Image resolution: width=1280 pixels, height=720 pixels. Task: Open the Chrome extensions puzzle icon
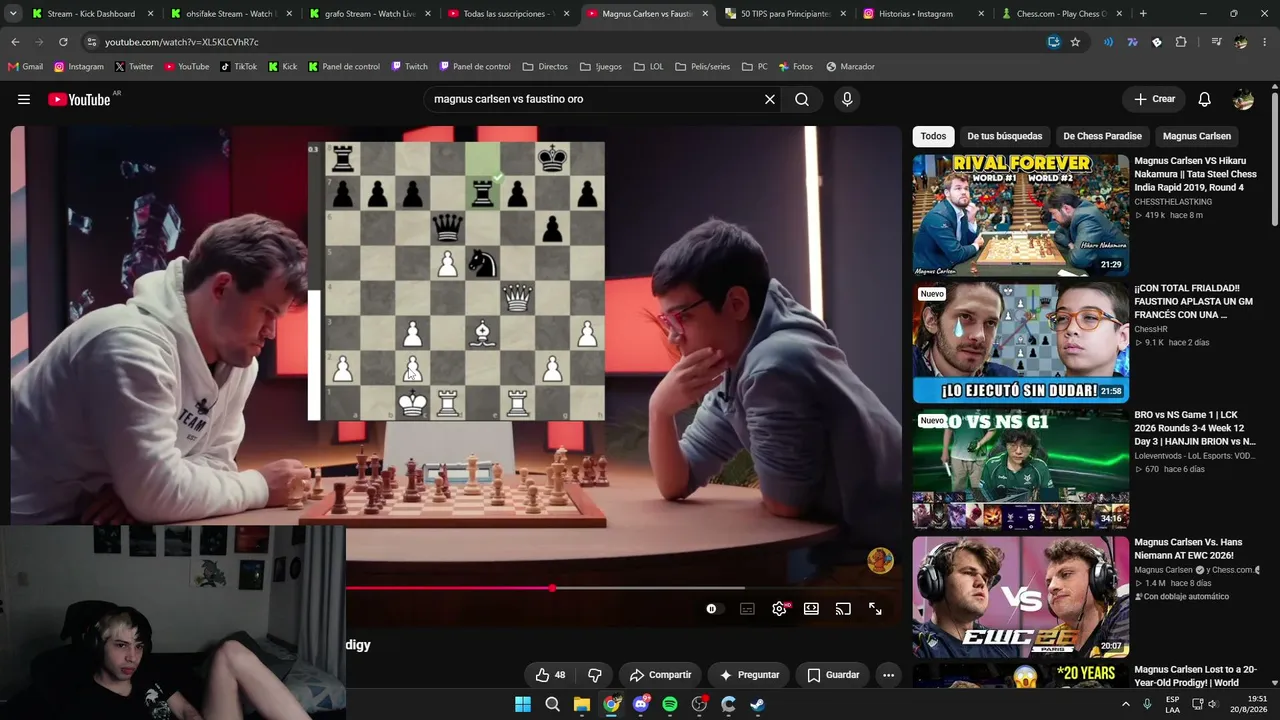click(x=1181, y=42)
